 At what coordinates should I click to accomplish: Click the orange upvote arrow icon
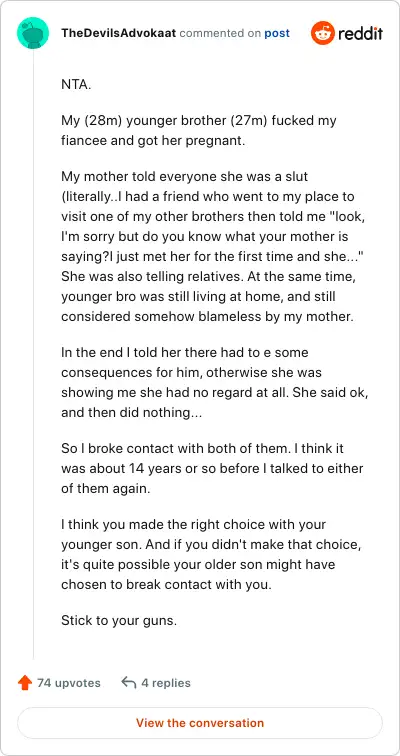[25, 683]
